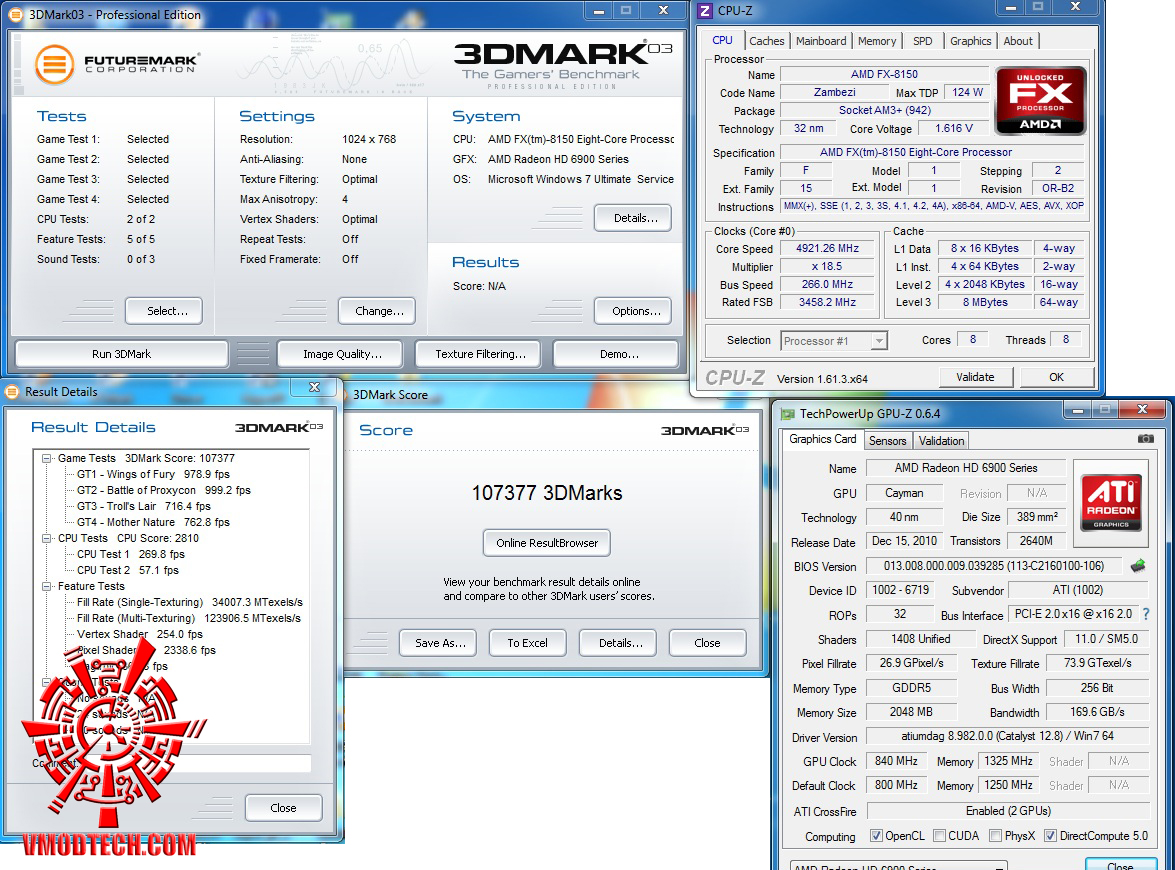Toggle the OpenCL checkbox in GPU-Z
The width and height of the screenshot is (1175, 870).
point(876,836)
